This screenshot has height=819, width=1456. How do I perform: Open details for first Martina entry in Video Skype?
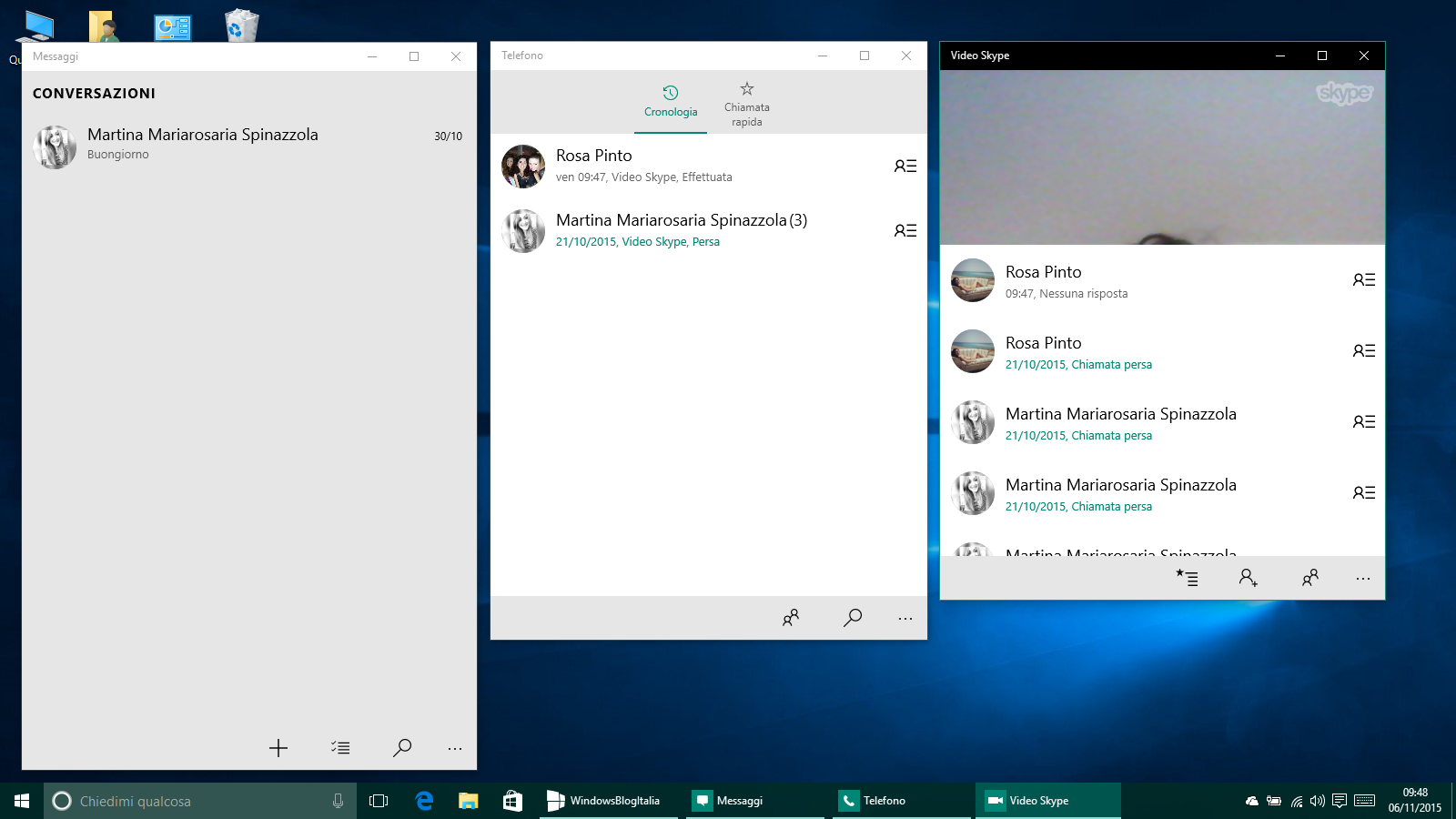(1364, 422)
